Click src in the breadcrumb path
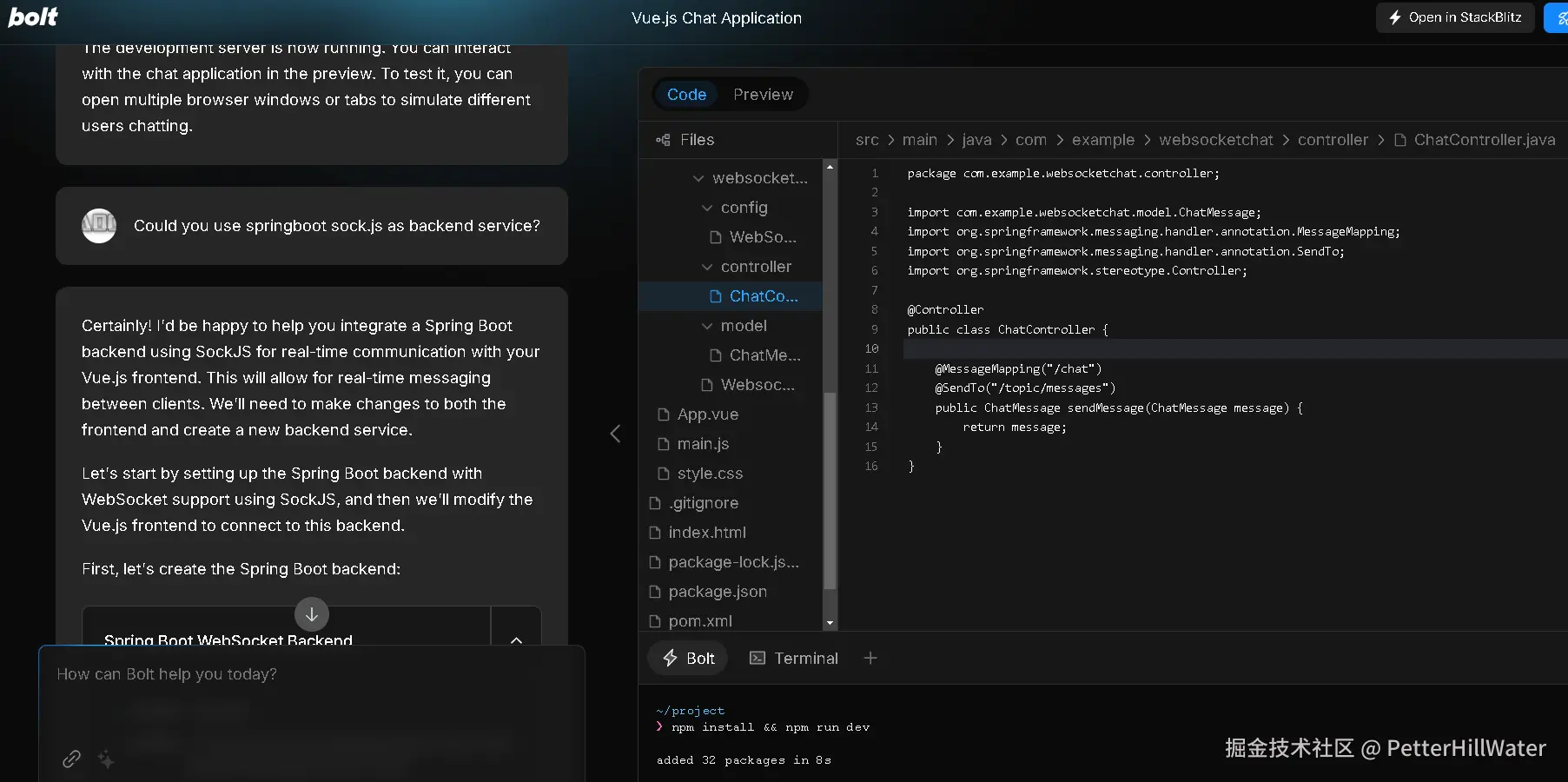1568x782 pixels. click(867, 140)
